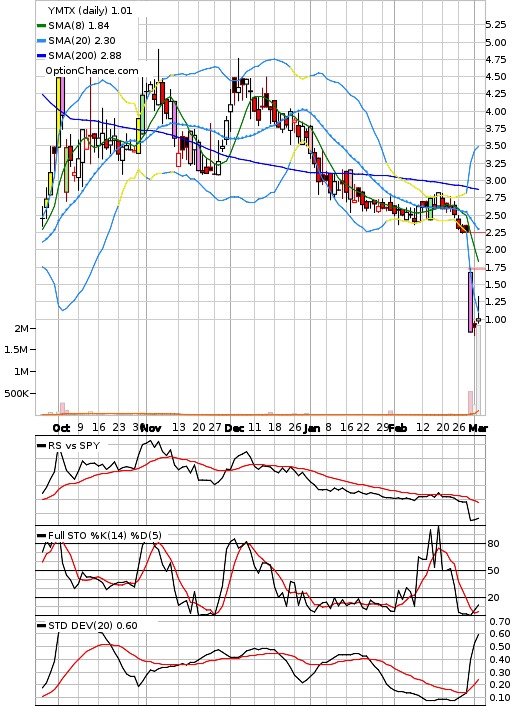Click the STD DEV(20) 0.60 label
This screenshot has width=526, height=706.
coord(92,625)
